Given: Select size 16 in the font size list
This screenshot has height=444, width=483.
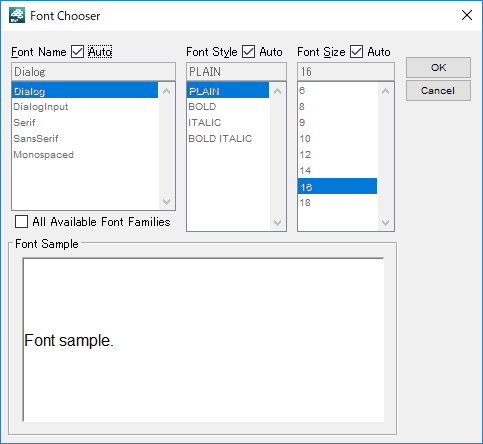Looking at the screenshot, I should pyautogui.click(x=338, y=187).
